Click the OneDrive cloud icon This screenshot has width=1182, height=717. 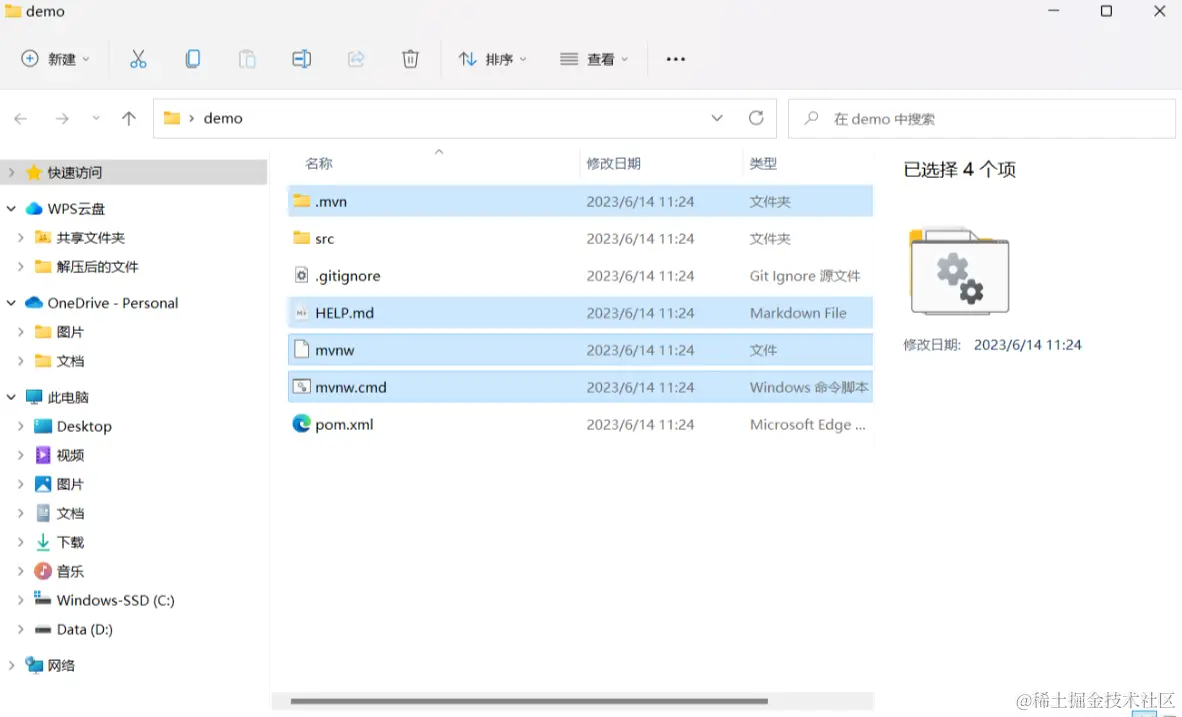pyautogui.click(x=34, y=303)
